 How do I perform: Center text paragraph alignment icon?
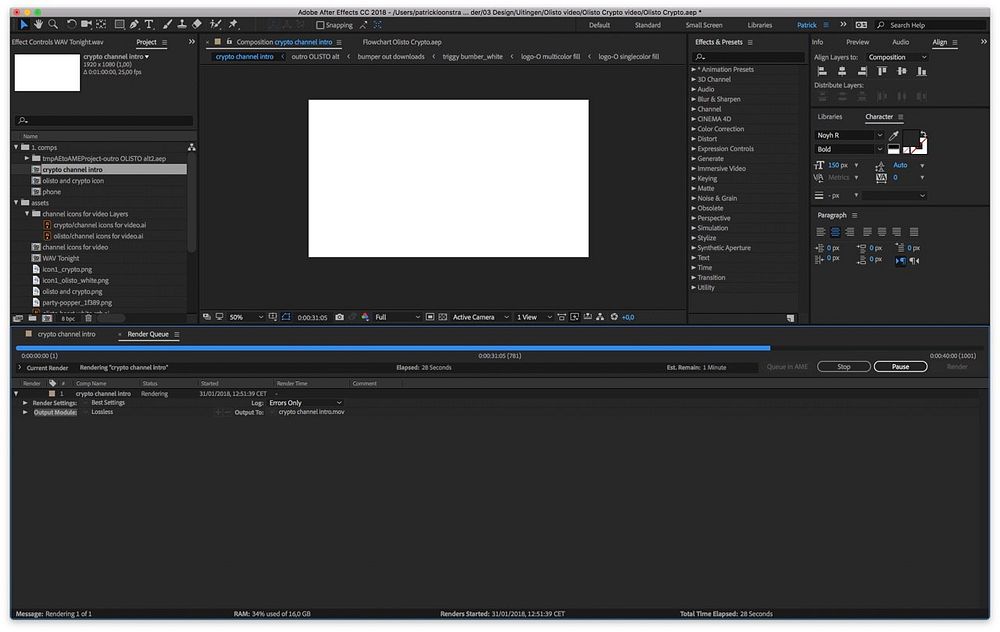point(834,232)
